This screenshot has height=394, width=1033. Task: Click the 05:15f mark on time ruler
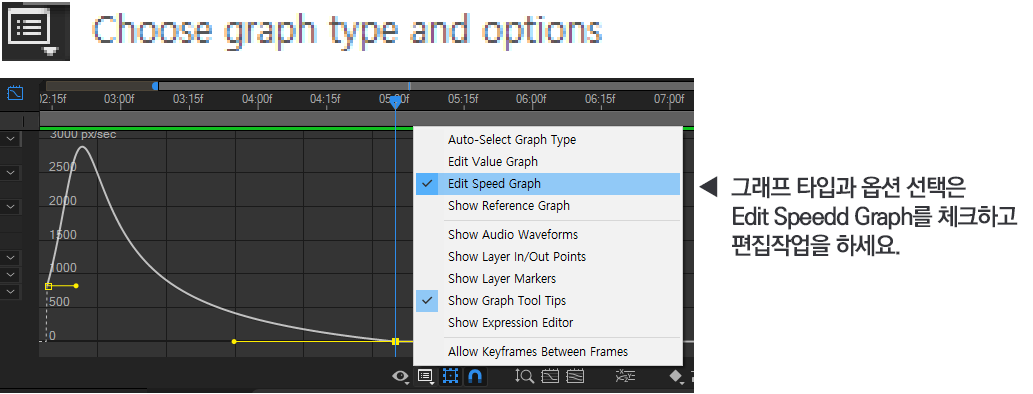[x=463, y=99]
